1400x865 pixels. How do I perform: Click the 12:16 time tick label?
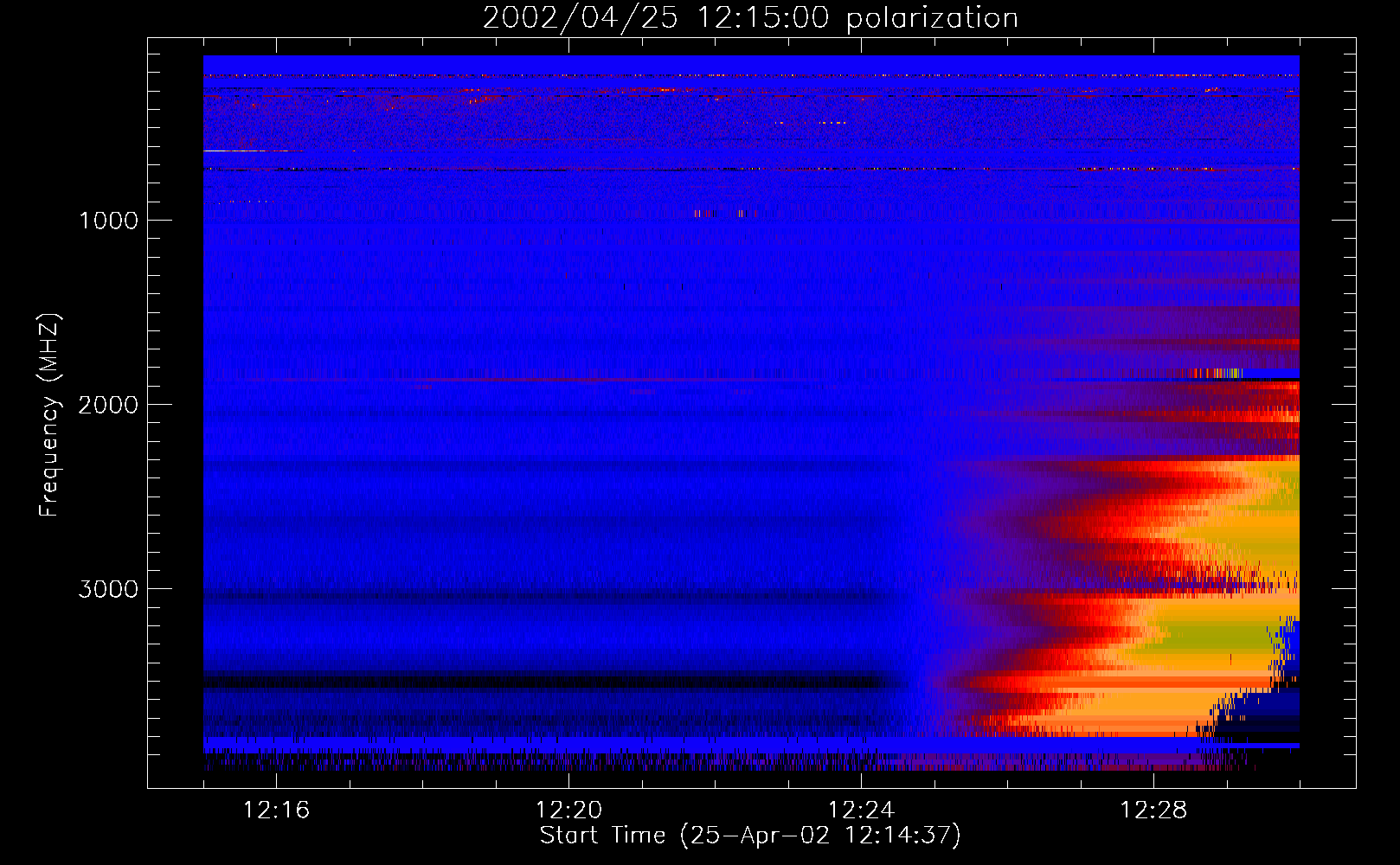[x=276, y=811]
